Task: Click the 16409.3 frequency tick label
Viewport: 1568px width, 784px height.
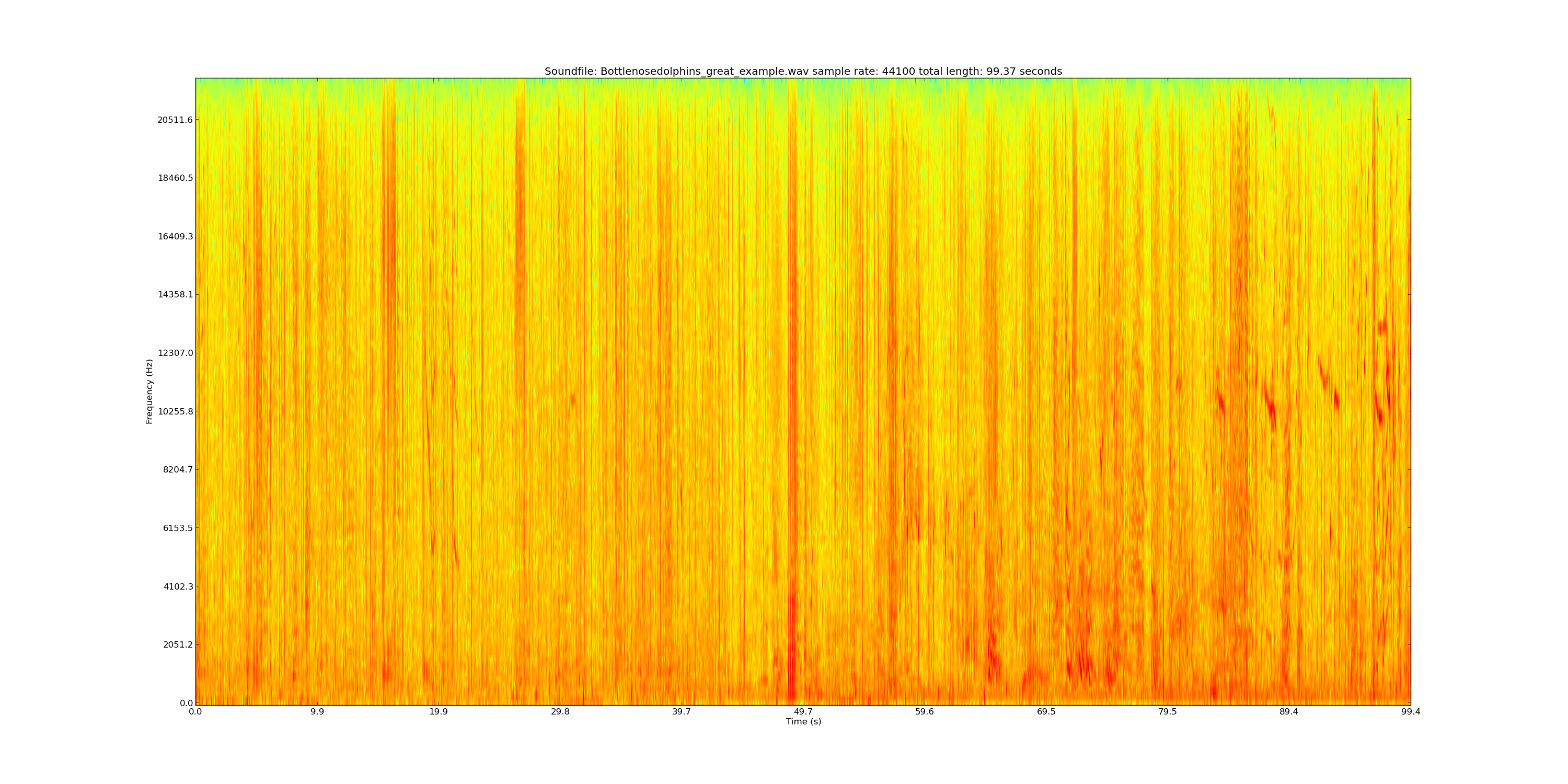Action: [175, 236]
